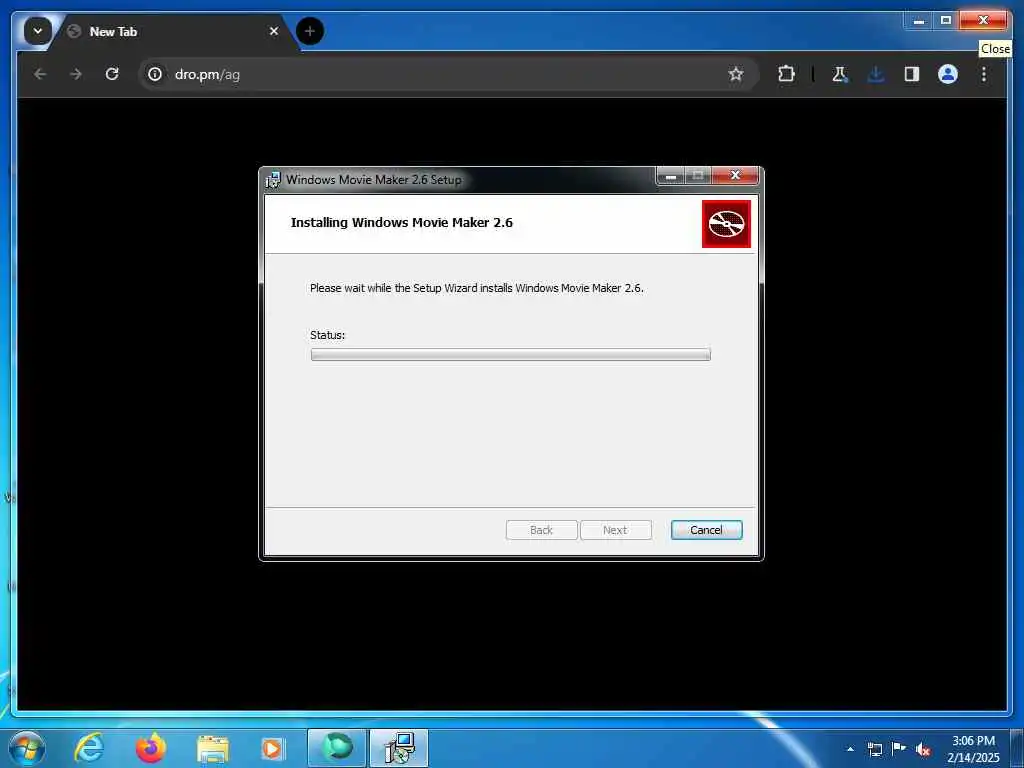Image resolution: width=1024 pixels, height=768 pixels.
Task: Open the Chrome three-dot menu
Action: [984, 74]
